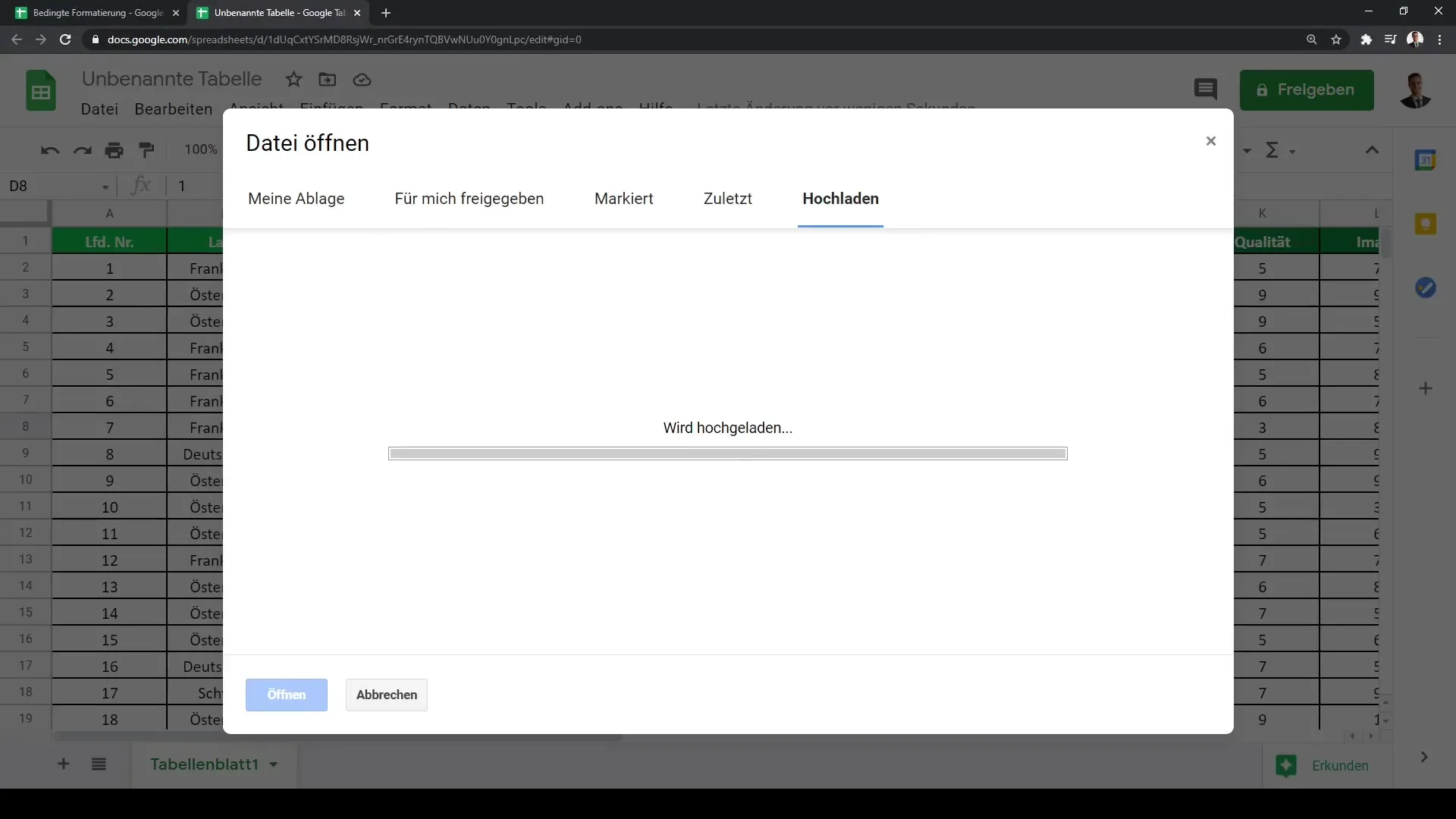Expand side panel arrow at bottom

(1423, 756)
